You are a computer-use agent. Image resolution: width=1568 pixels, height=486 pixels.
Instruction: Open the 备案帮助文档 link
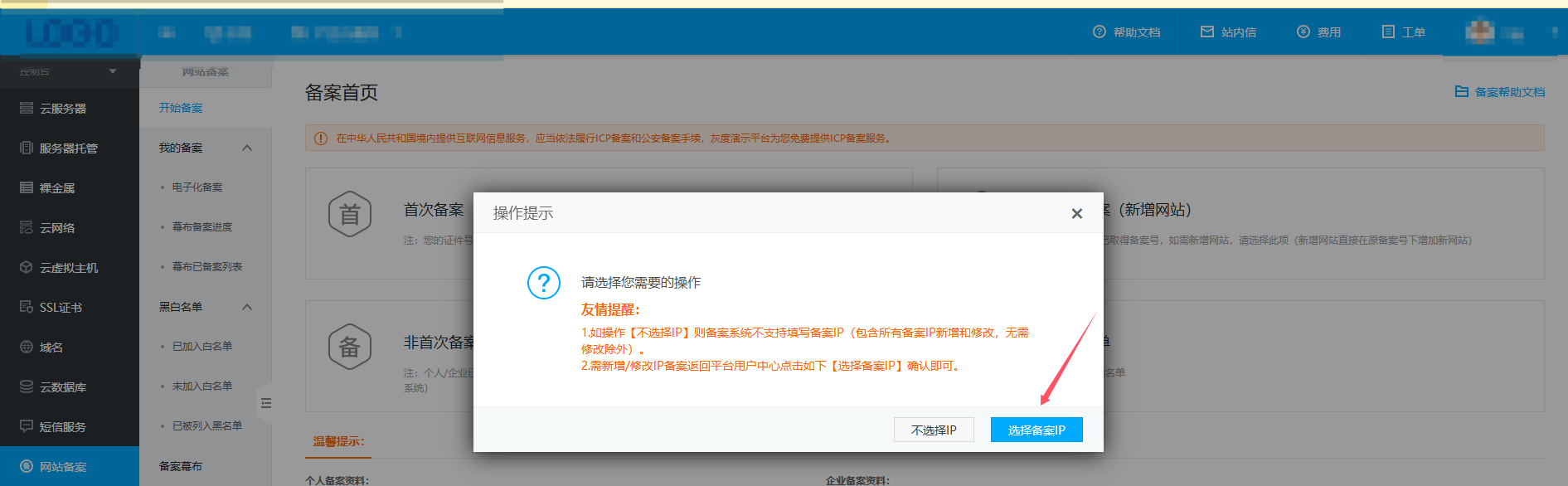(1500, 92)
